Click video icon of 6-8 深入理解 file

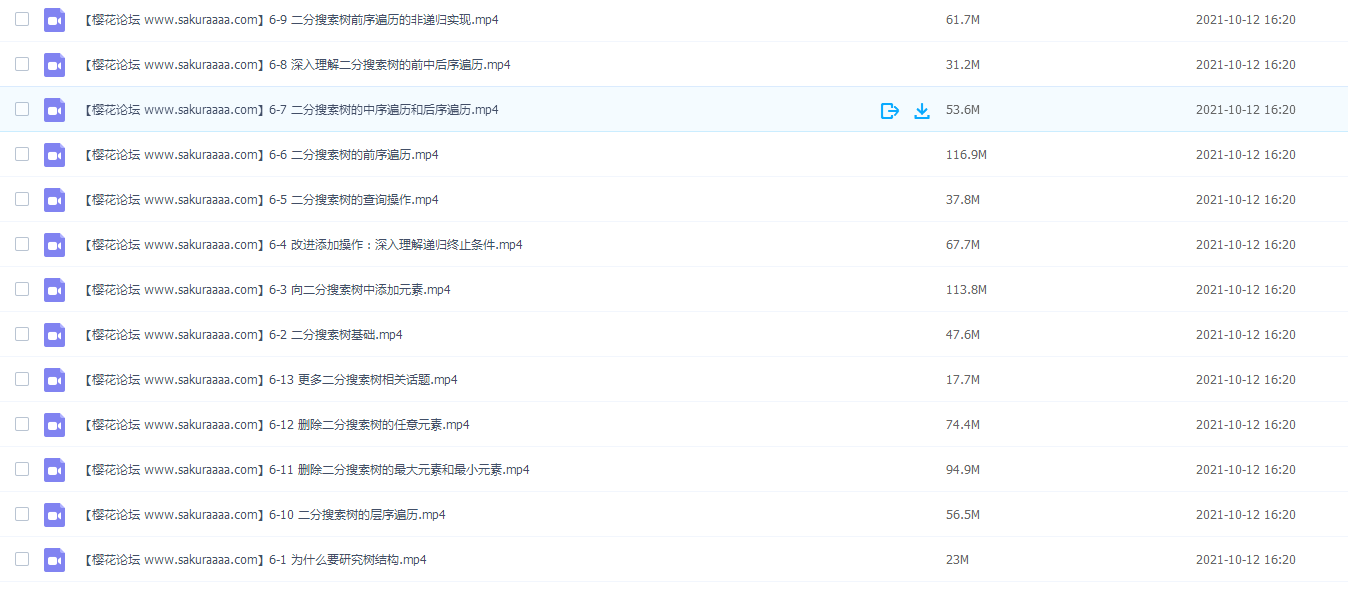(54, 65)
